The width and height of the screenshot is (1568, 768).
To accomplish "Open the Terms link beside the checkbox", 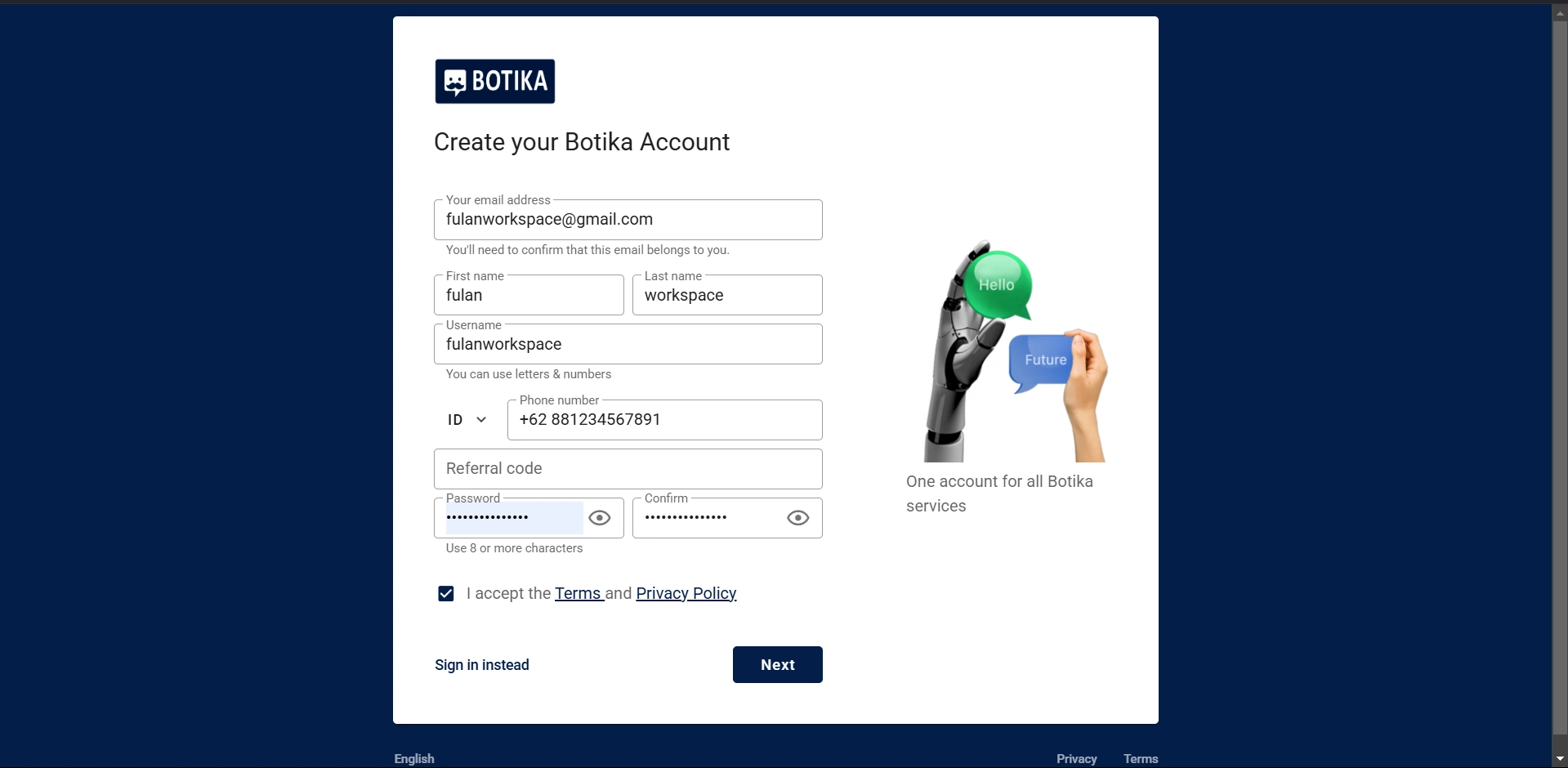I will (x=578, y=594).
